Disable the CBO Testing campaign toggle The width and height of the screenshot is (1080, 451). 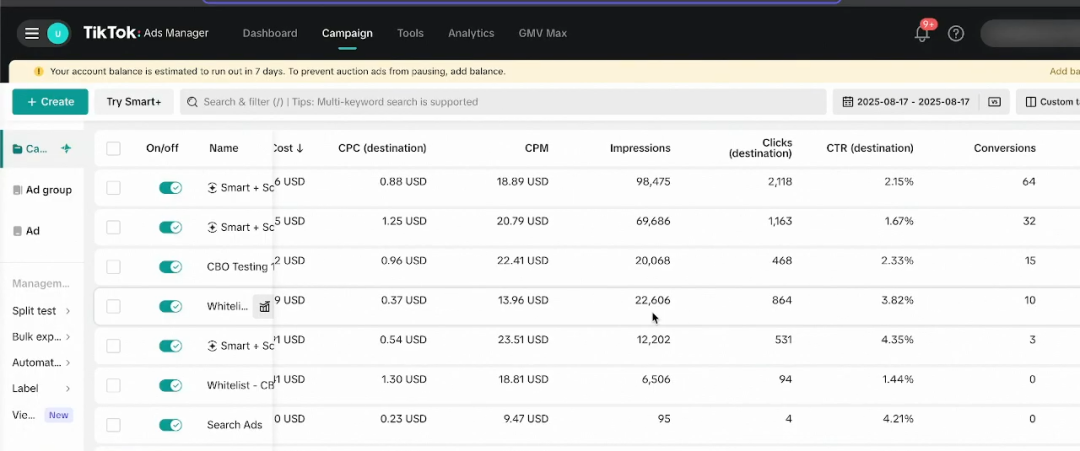click(170, 267)
